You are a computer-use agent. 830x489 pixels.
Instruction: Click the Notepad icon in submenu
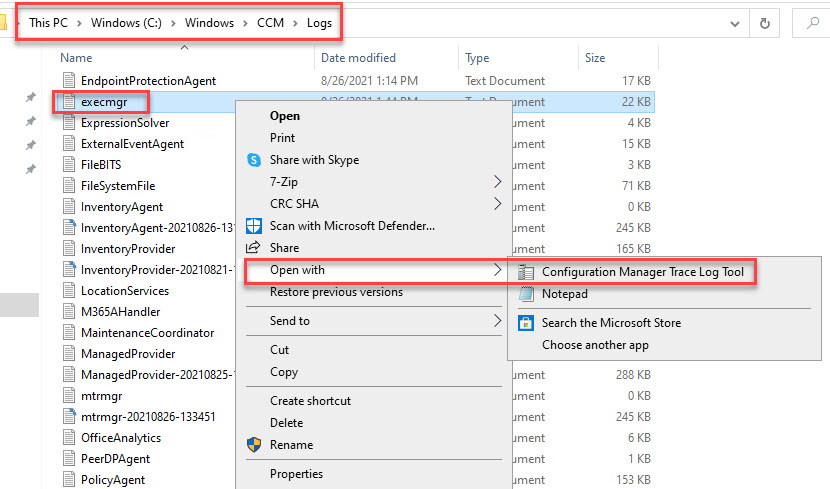(525, 294)
